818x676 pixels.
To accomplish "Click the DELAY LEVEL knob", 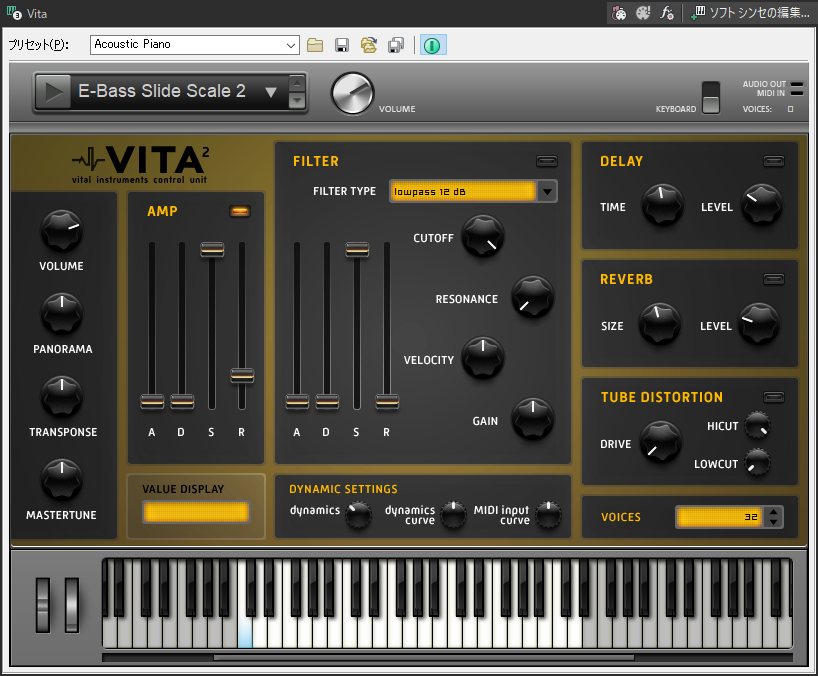I will tap(762, 205).
